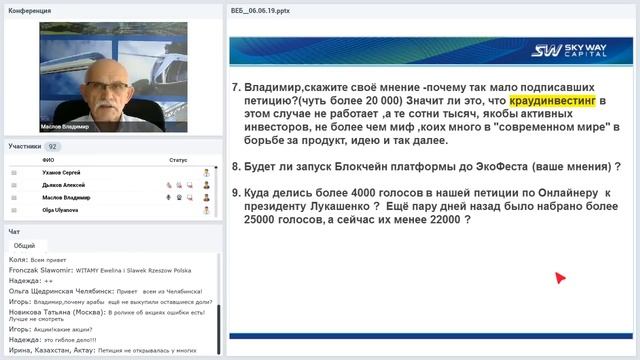Click the screen-share icon for Дьяков Алексей
The width and height of the screenshot is (640, 360).
[190, 185]
